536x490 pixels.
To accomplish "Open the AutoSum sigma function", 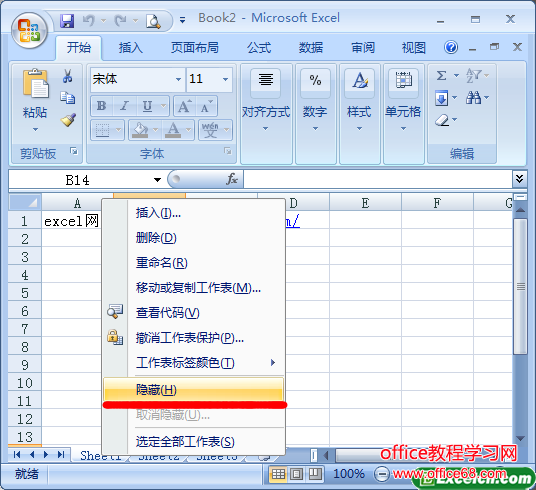I will pyautogui.click(x=442, y=75).
